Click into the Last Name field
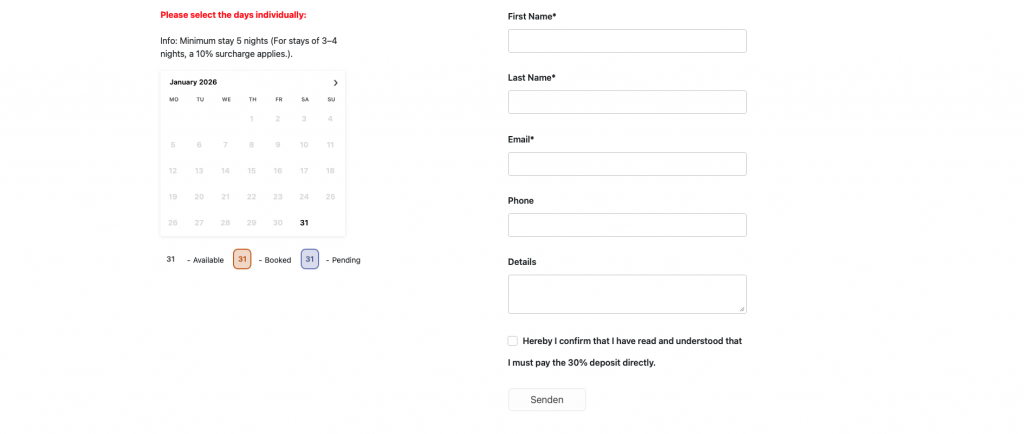Viewport: 1024px width, 434px height. tap(627, 102)
